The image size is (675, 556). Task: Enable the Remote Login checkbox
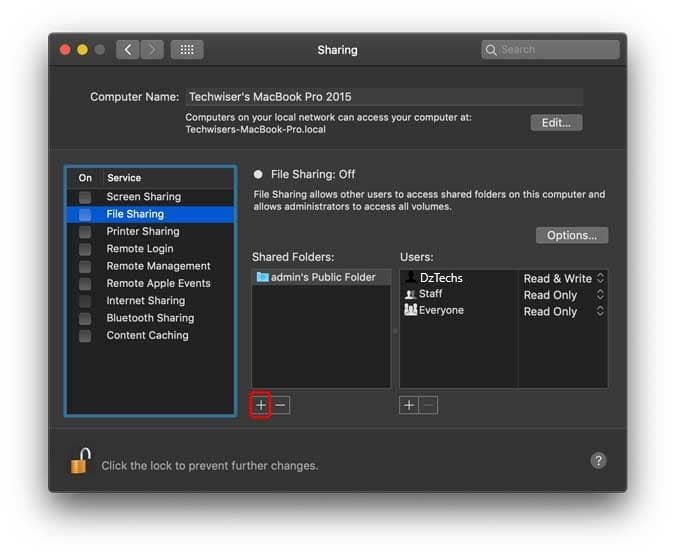point(85,249)
